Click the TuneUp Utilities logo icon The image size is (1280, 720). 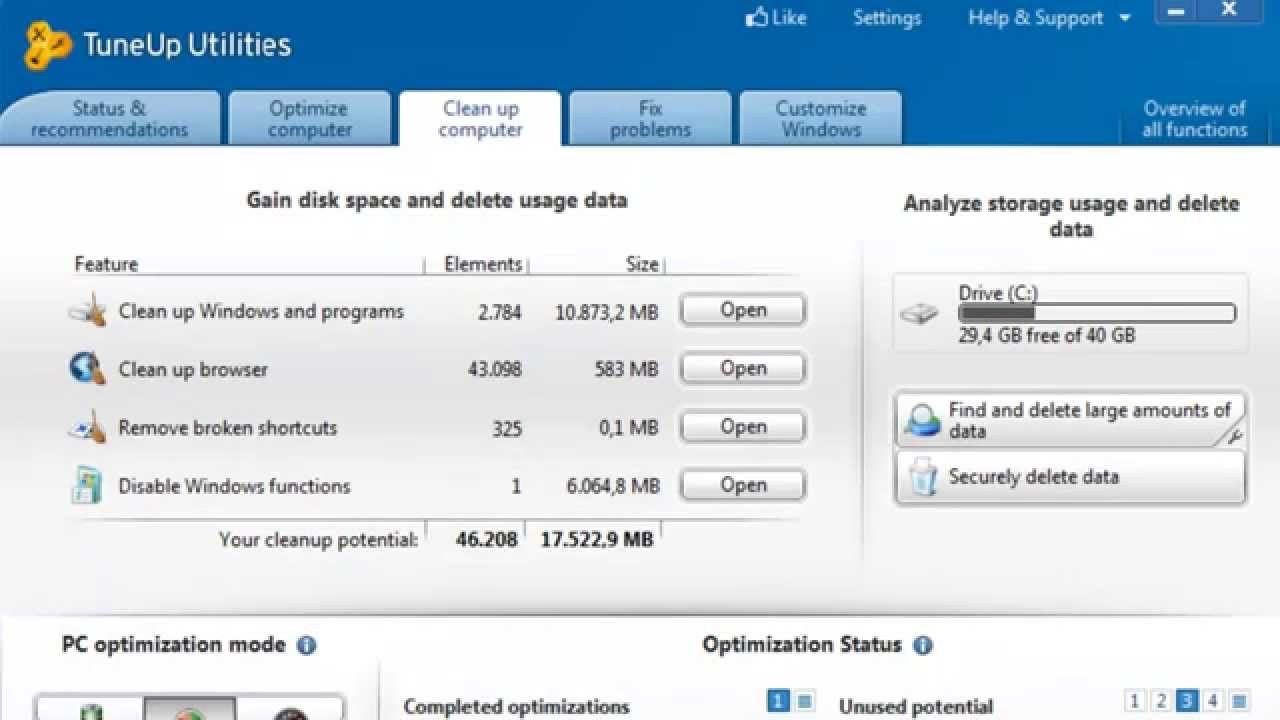click(47, 46)
